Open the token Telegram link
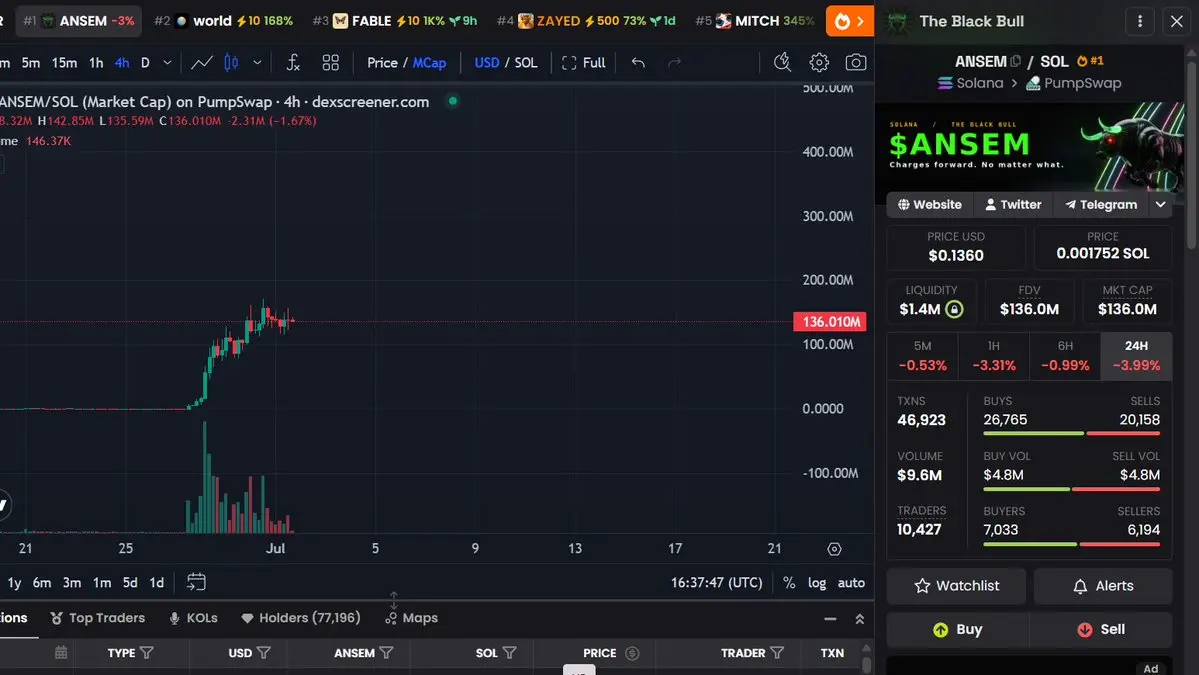Screen dimensions: 1199x675 pyautogui.click(x=1101, y=204)
